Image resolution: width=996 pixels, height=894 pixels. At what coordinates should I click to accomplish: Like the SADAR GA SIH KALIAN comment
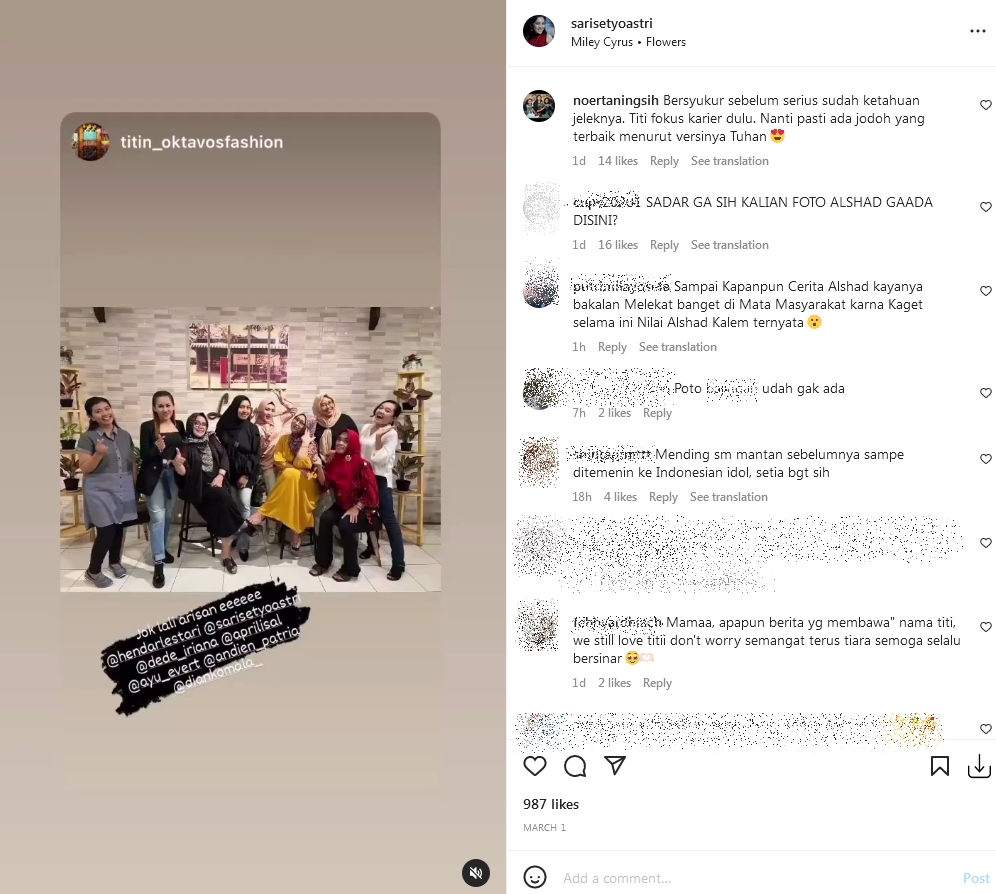985,207
